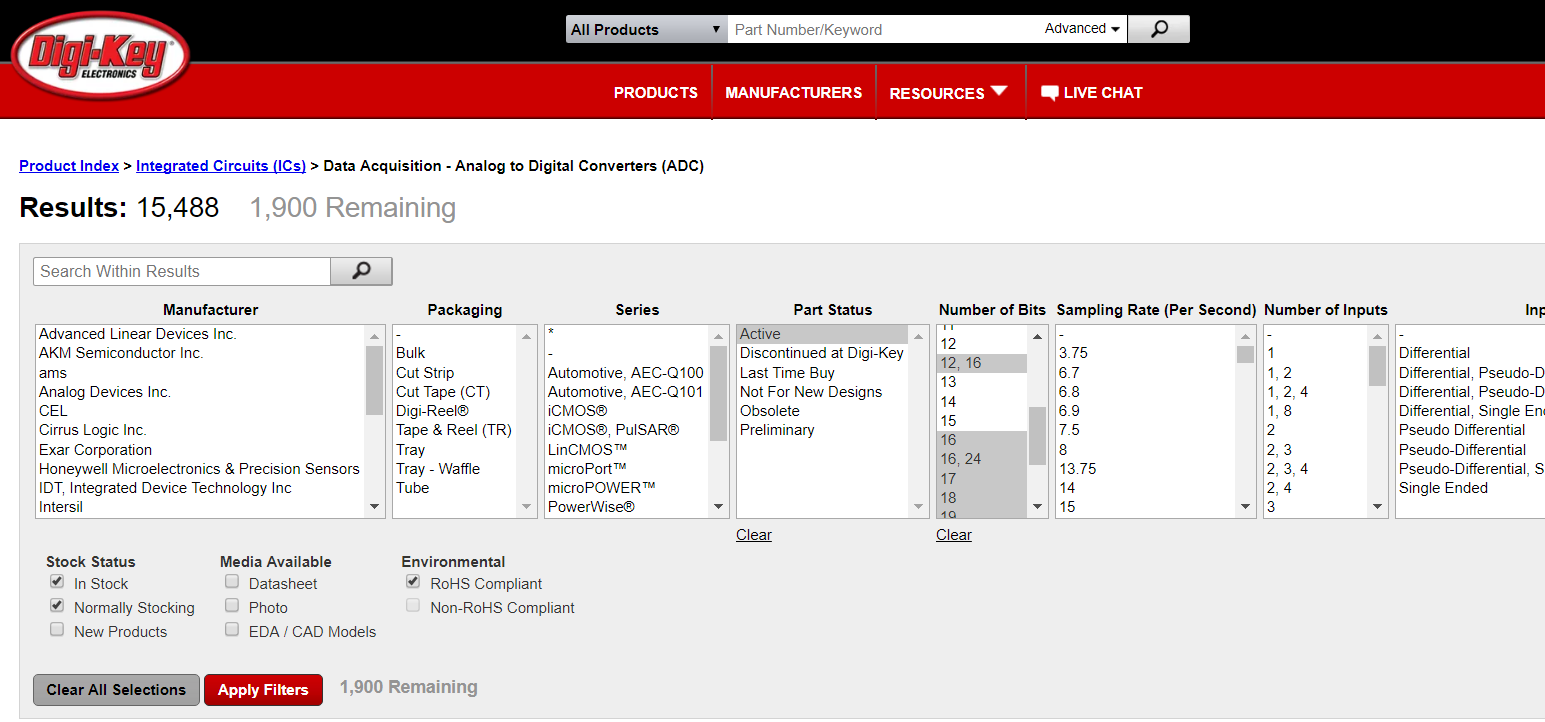Select Exar Corporation manufacturer
The image size is (1545, 722).
[x=201, y=450]
